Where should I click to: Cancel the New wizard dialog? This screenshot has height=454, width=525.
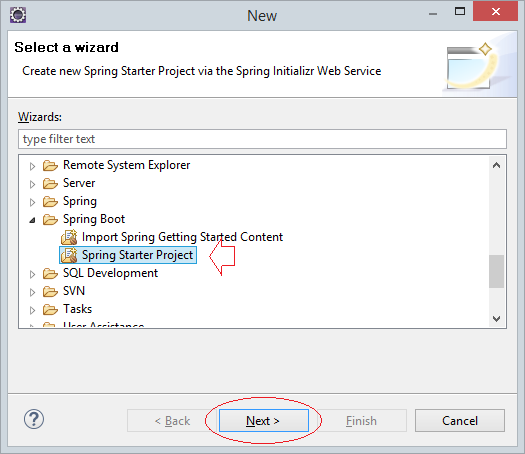(460, 421)
